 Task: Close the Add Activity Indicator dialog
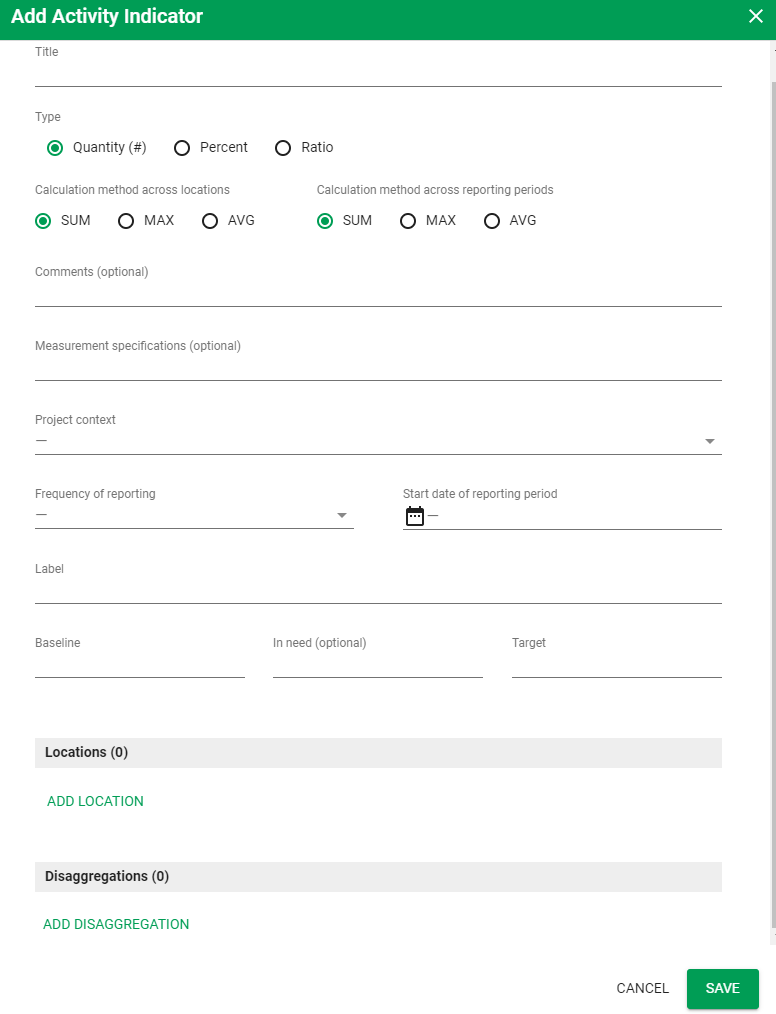pos(755,16)
